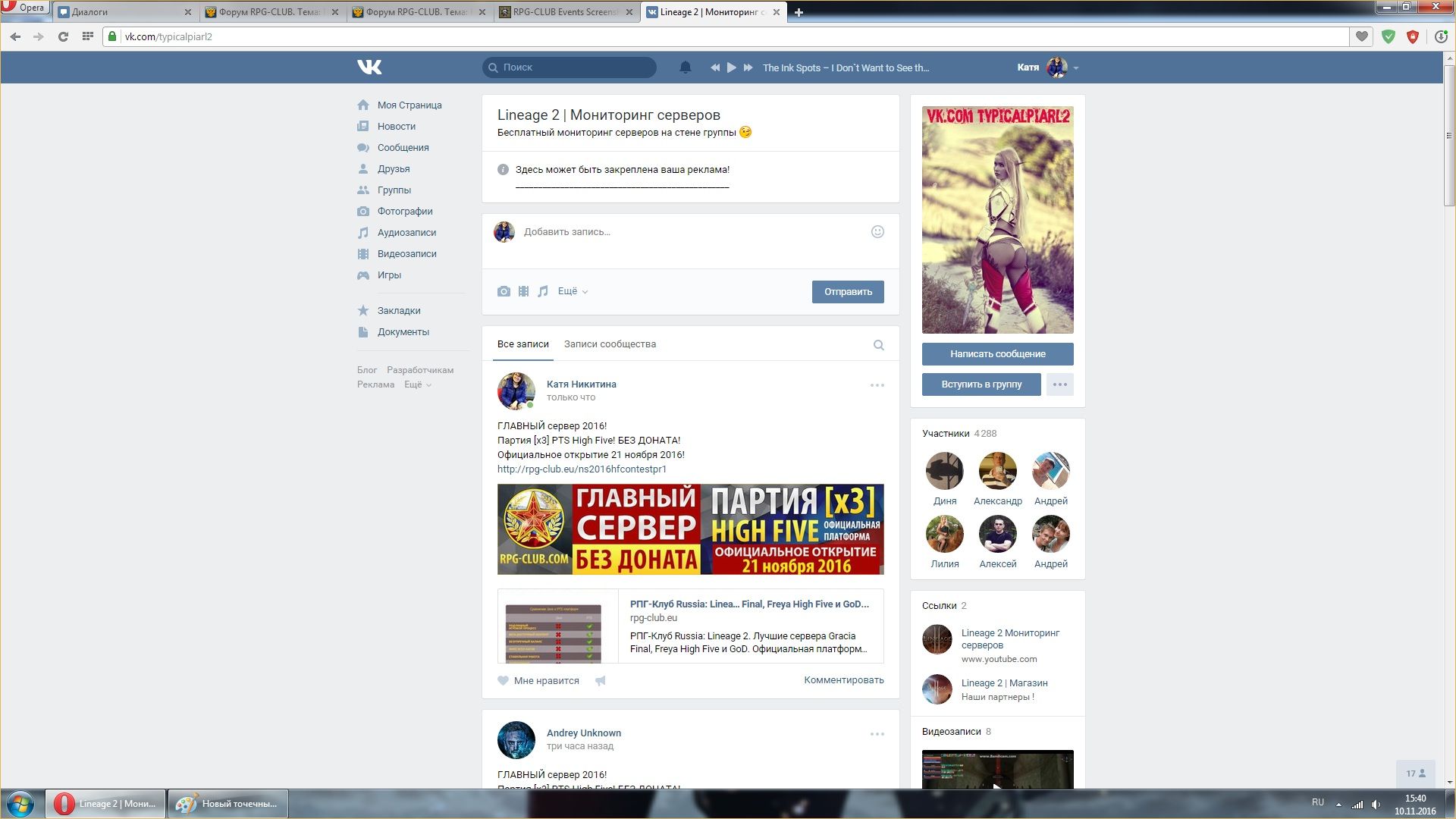
Task: Expand the Ещё footer menu
Action: click(x=418, y=384)
